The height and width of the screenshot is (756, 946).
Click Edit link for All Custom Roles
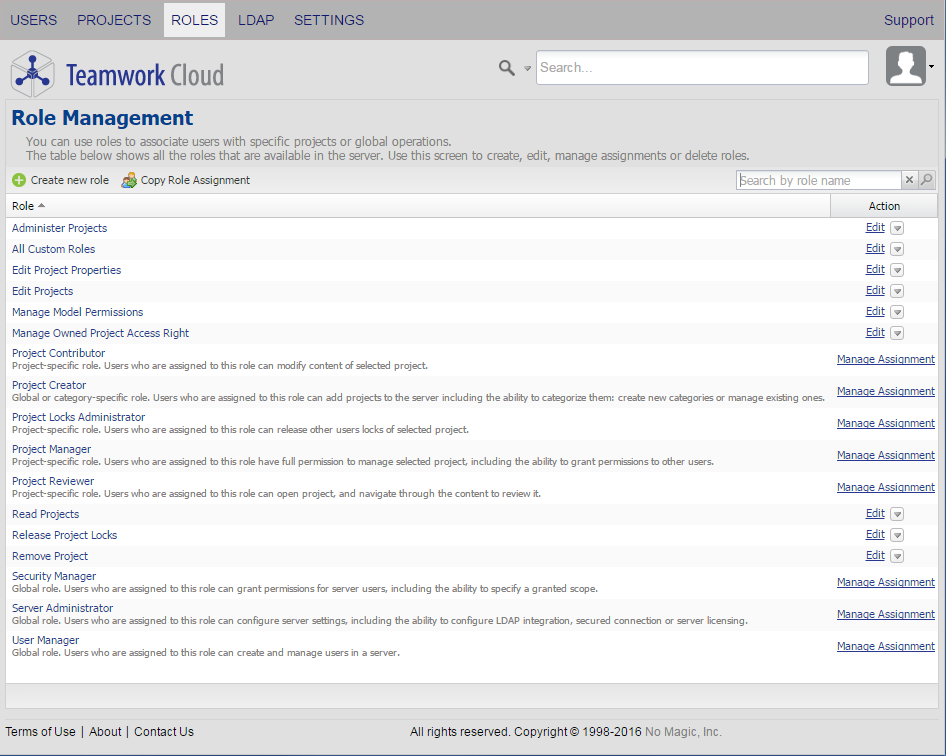875,249
